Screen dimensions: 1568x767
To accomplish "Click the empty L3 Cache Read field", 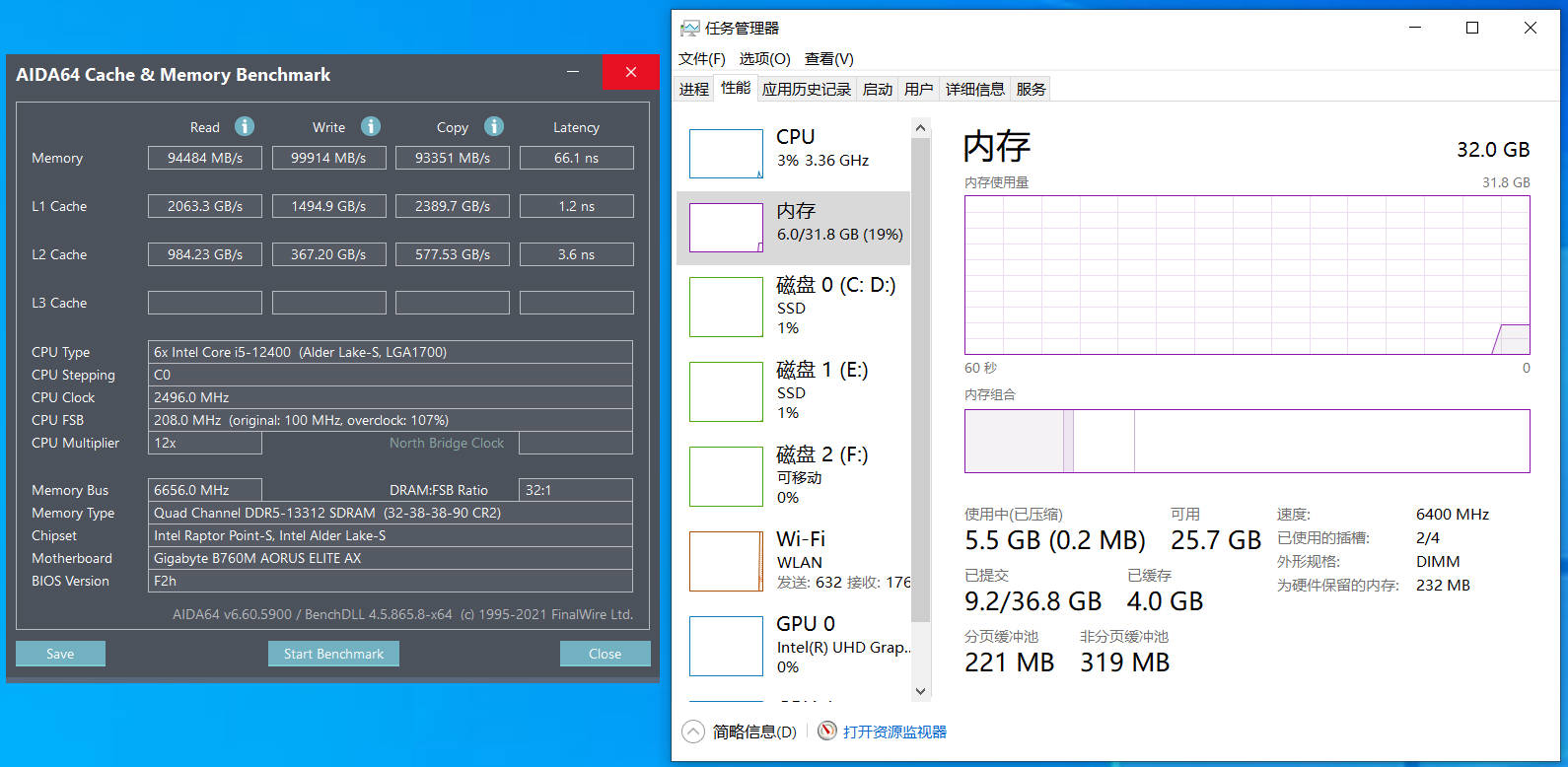I will point(205,303).
